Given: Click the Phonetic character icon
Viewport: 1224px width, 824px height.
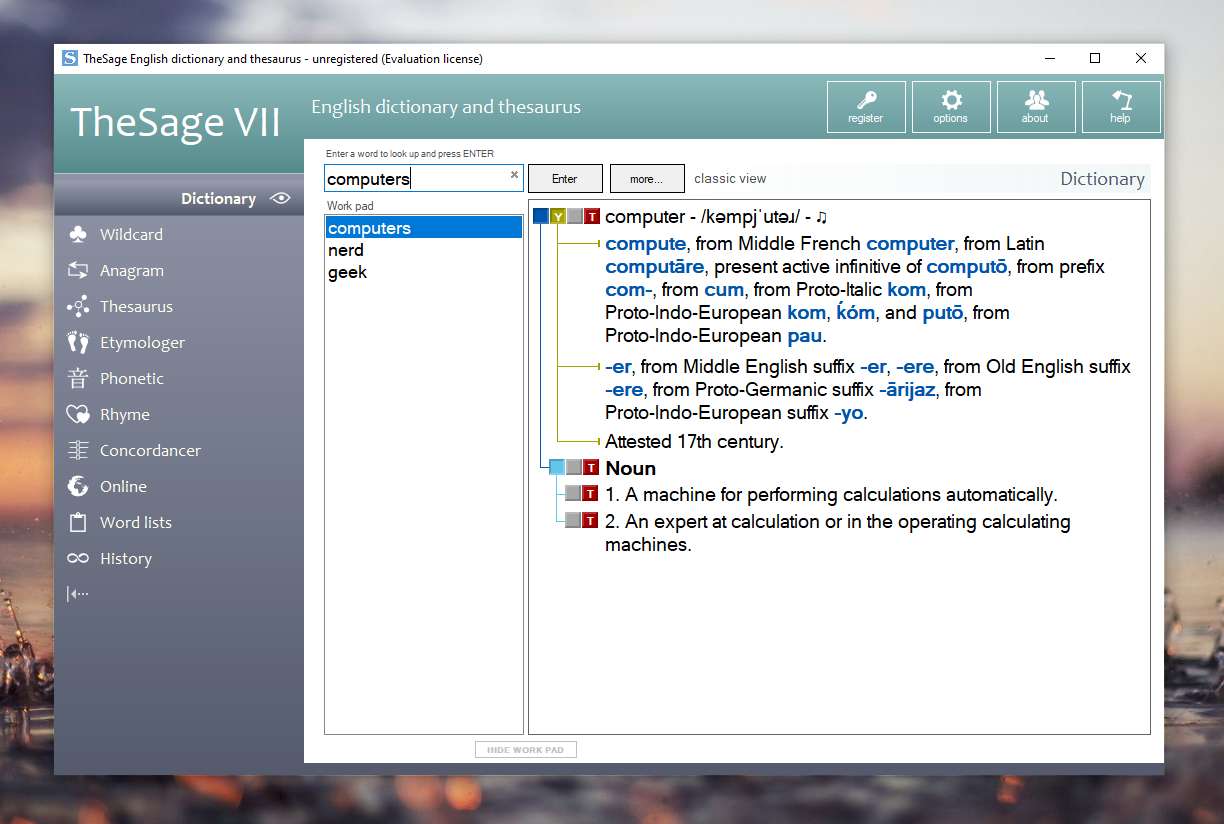Looking at the screenshot, I should (x=78, y=378).
